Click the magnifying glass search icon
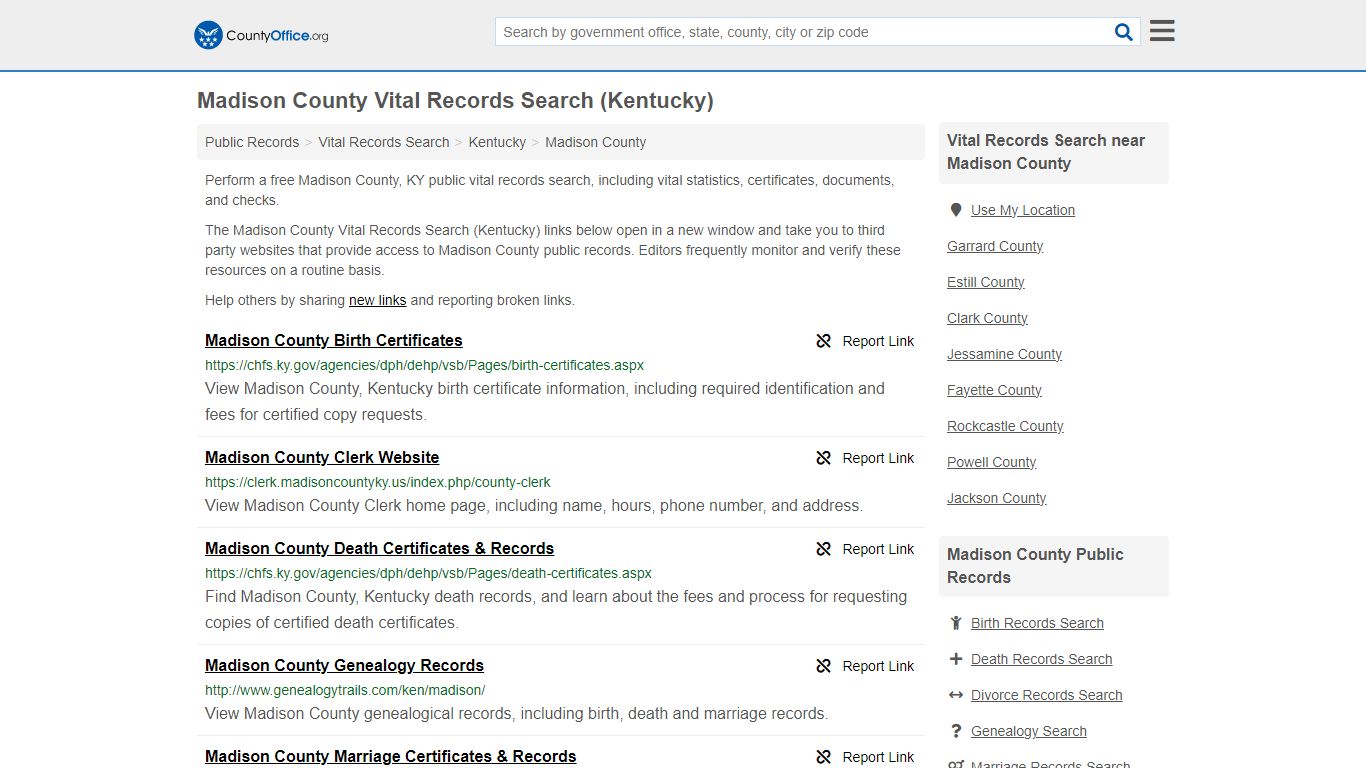Viewport: 1366px width, 768px height. pyautogui.click(x=1124, y=32)
